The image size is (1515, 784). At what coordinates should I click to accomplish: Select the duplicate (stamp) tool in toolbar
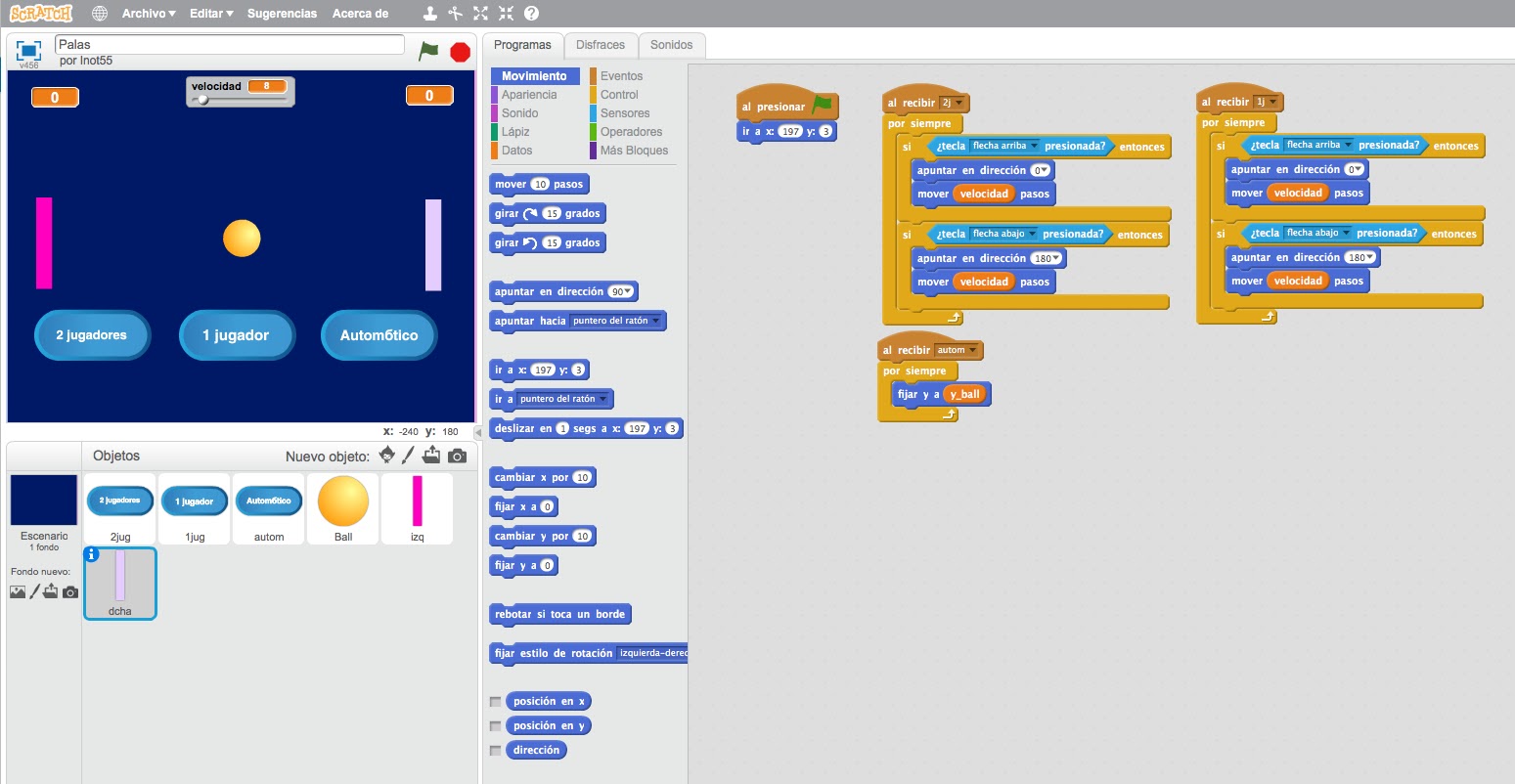pos(428,14)
